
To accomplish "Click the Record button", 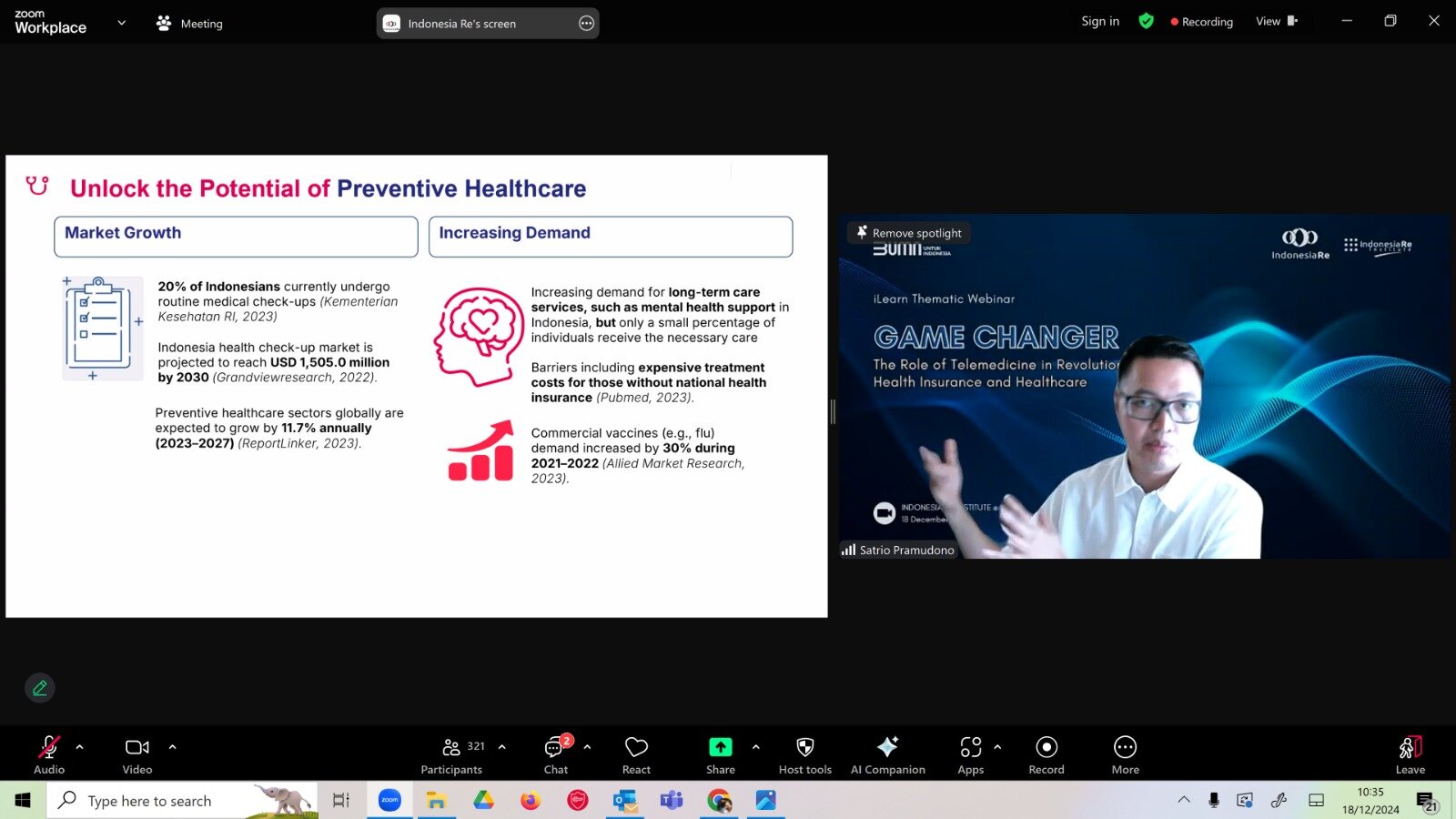I will pyautogui.click(x=1046, y=754).
